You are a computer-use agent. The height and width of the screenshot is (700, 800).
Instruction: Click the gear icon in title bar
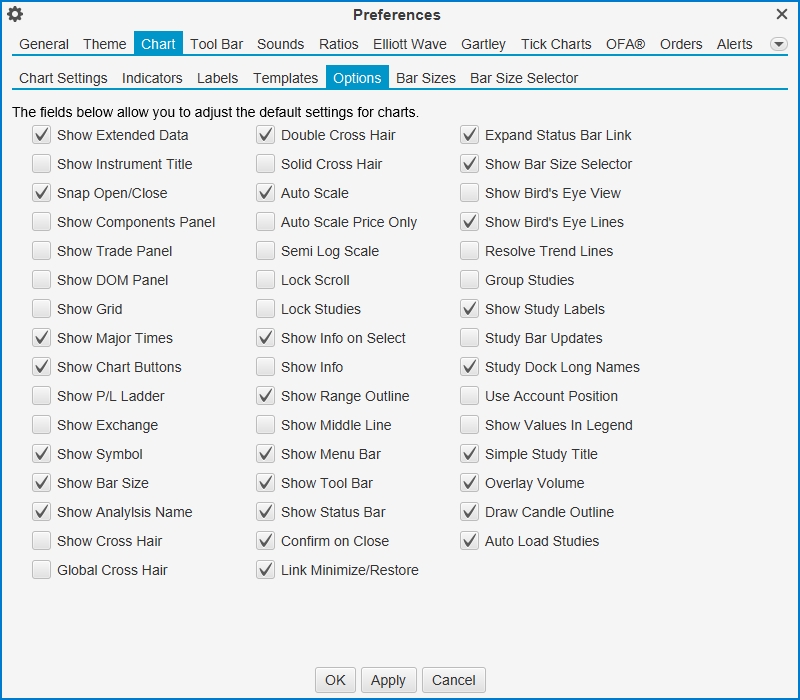(15, 14)
